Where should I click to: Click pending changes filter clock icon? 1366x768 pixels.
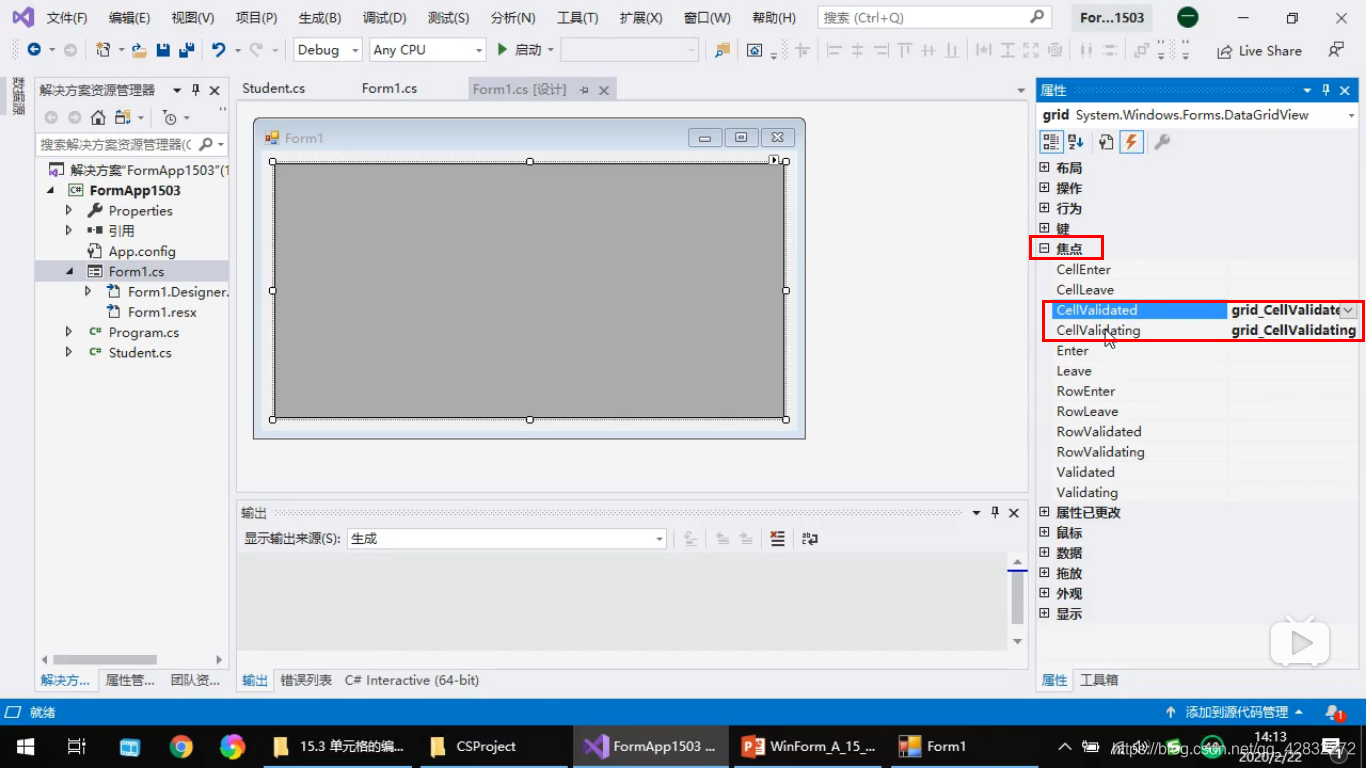[169, 118]
